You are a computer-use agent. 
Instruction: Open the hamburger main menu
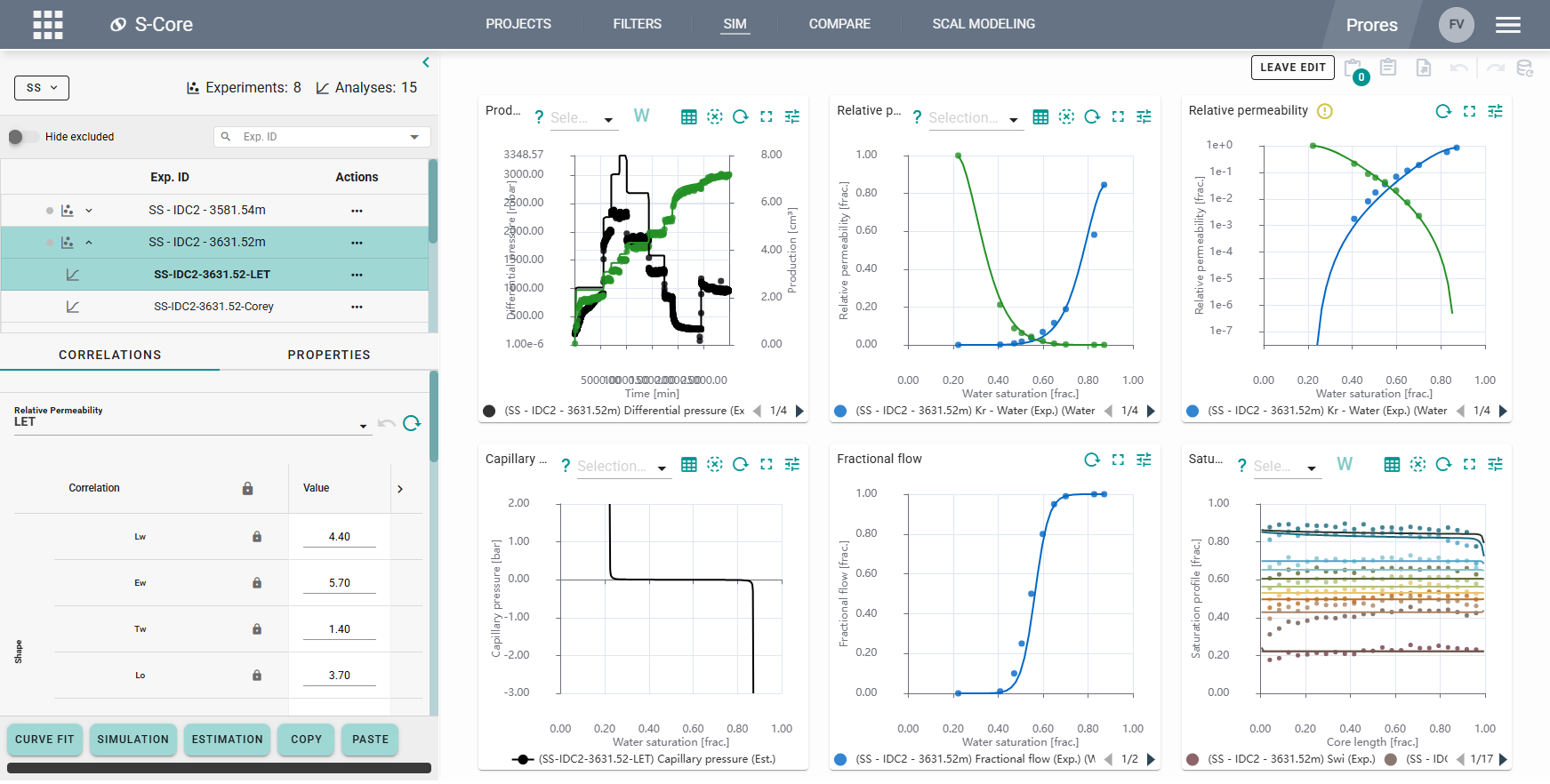pos(1507,25)
